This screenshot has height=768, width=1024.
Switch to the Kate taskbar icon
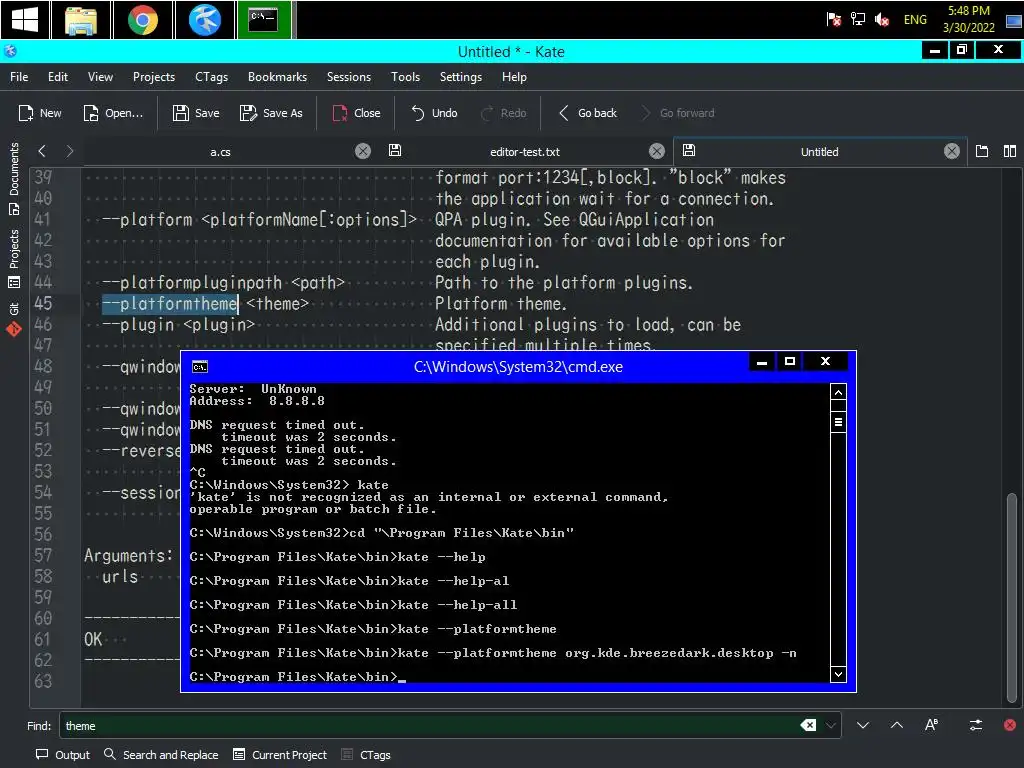tap(204, 20)
